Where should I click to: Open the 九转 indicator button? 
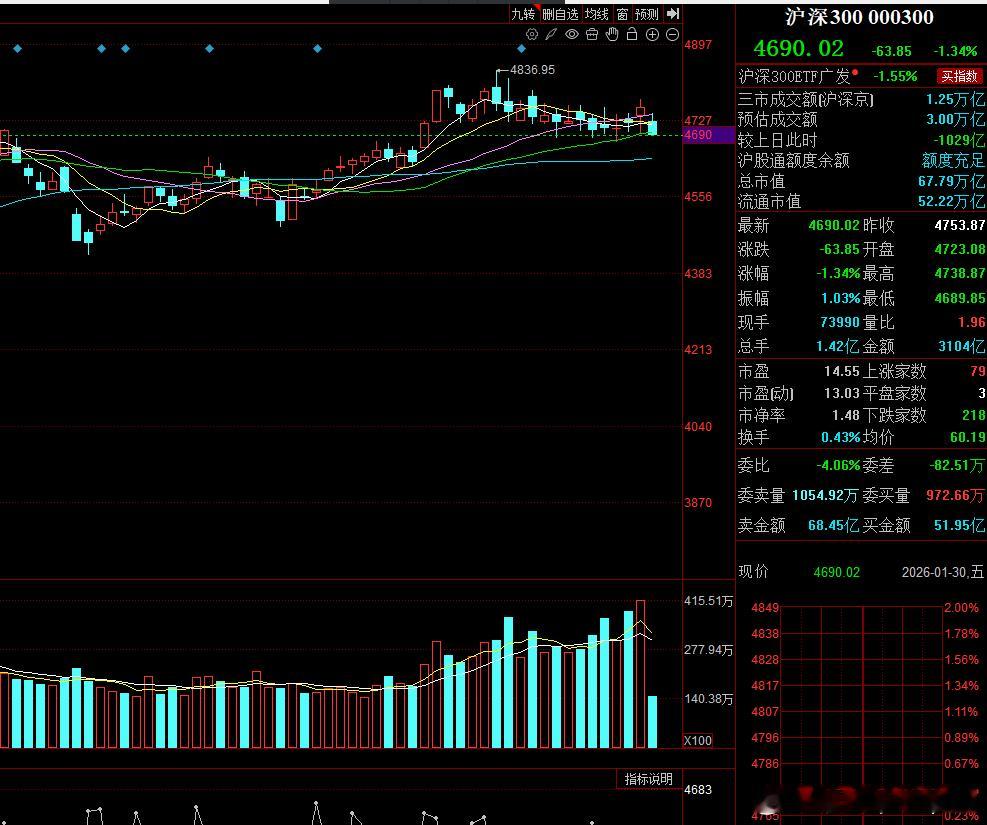523,14
